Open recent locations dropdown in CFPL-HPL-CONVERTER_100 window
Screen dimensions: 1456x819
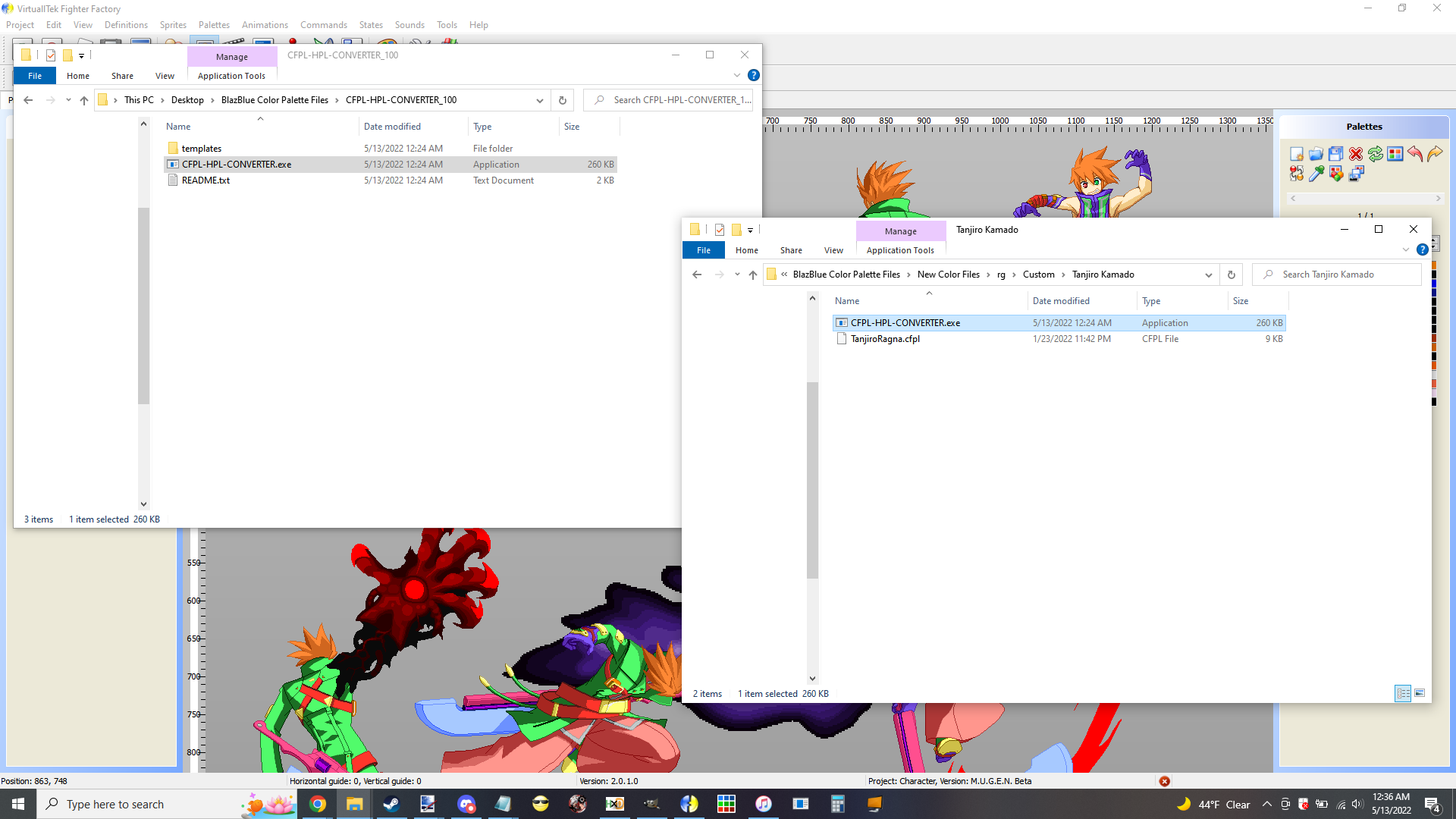click(x=68, y=100)
